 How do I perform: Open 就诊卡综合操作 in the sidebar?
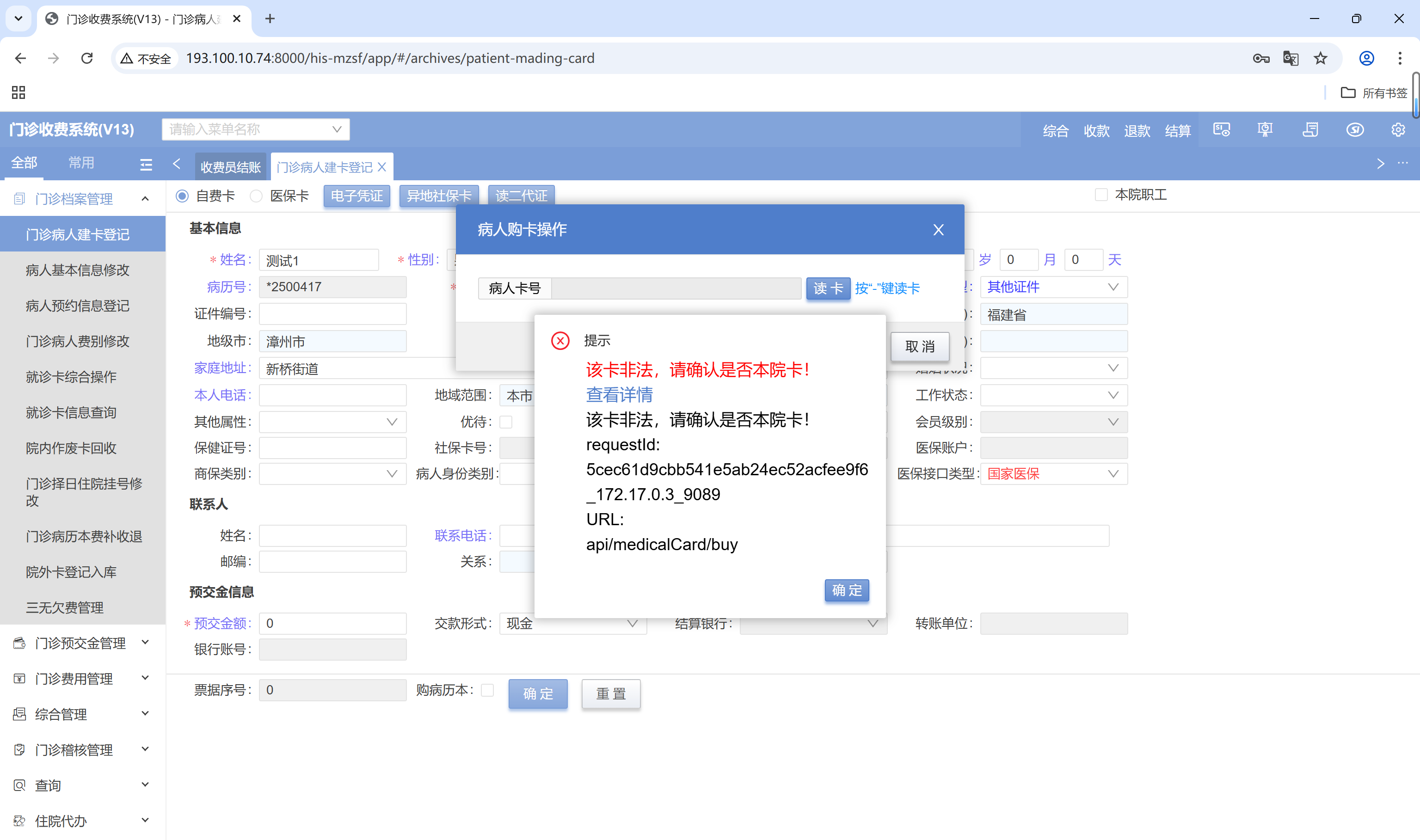tap(71, 377)
